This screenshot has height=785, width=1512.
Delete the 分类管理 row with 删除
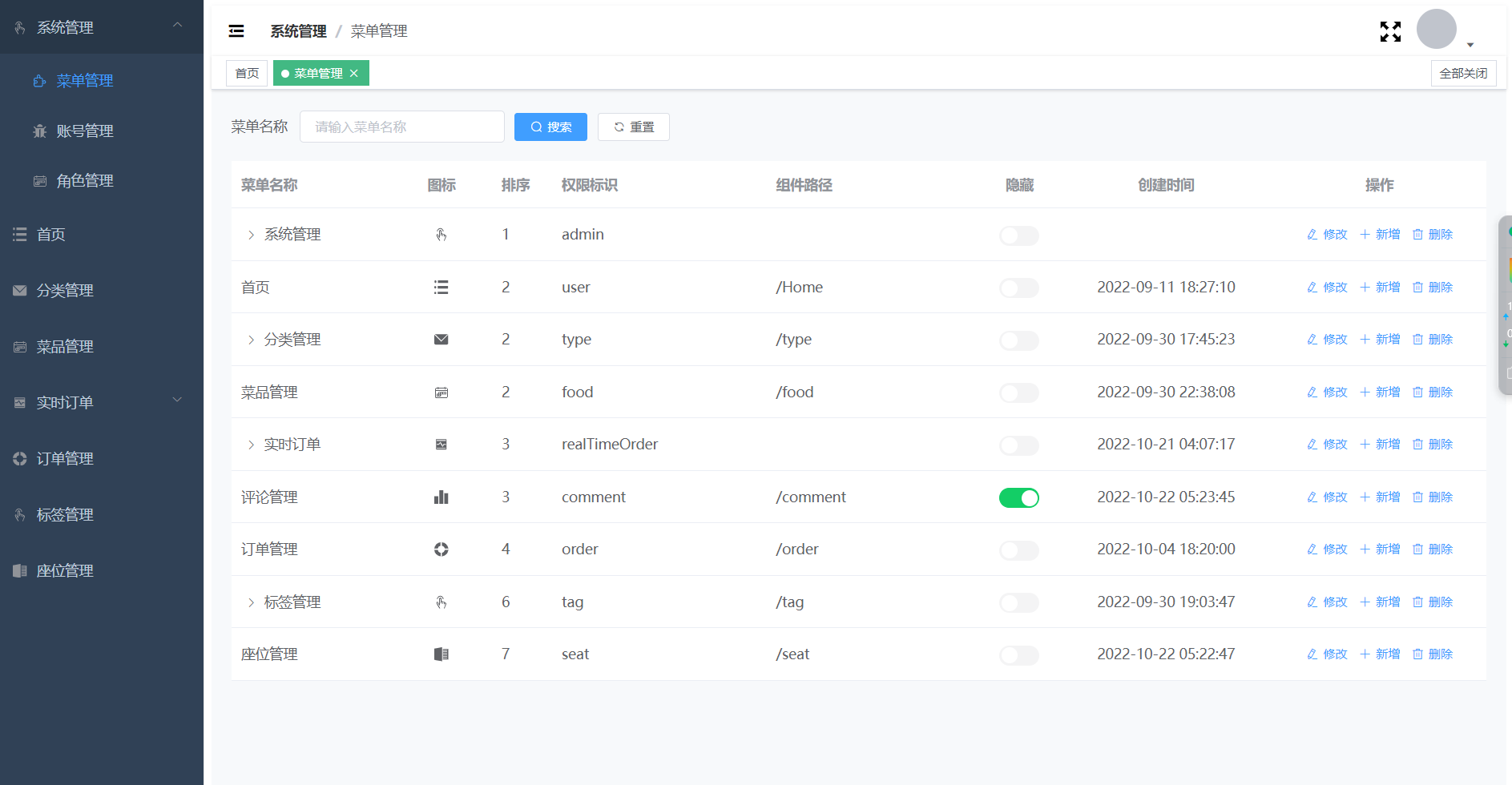coord(1433,340)
